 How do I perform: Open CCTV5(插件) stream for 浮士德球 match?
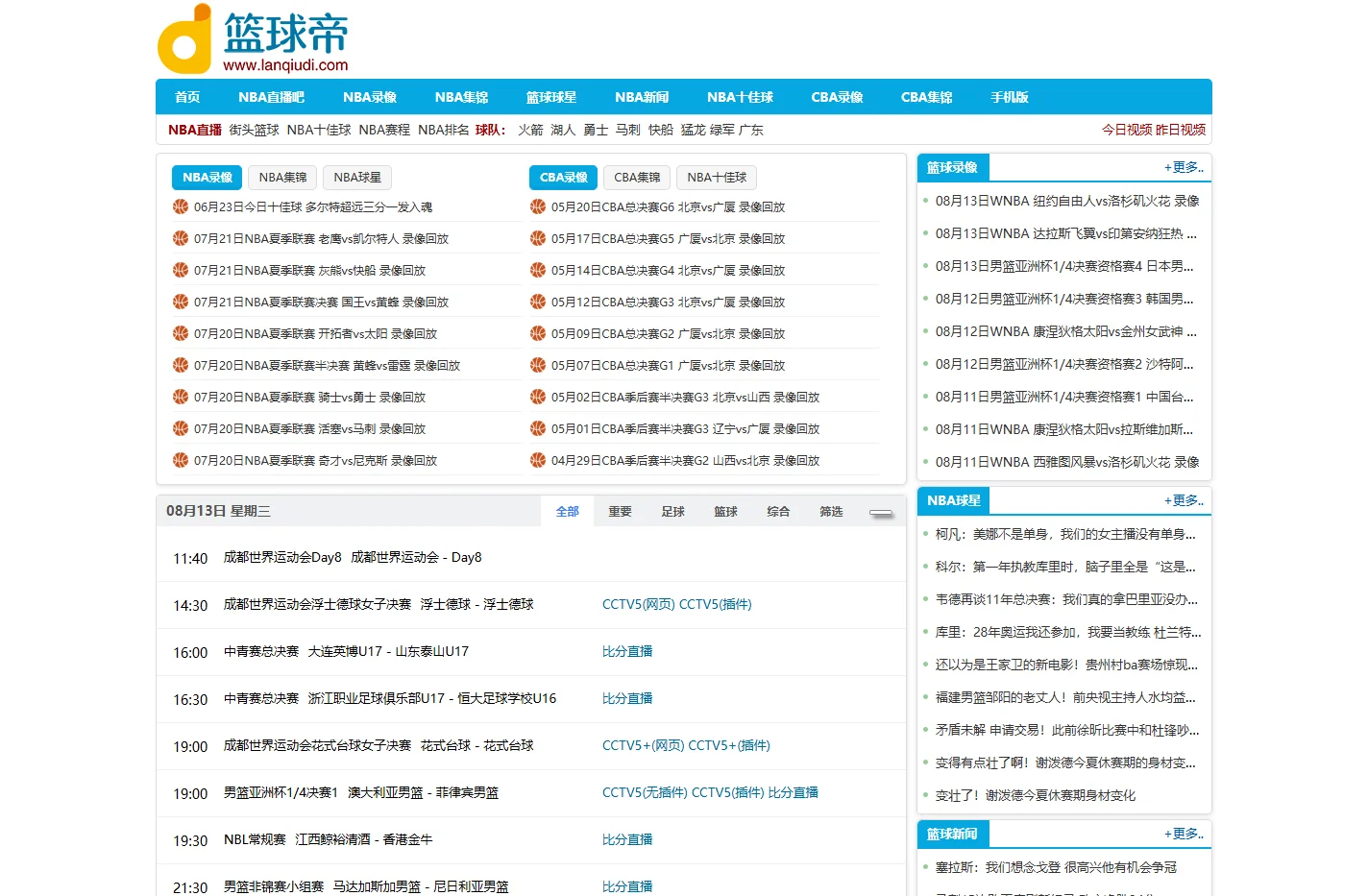(716, 604)
